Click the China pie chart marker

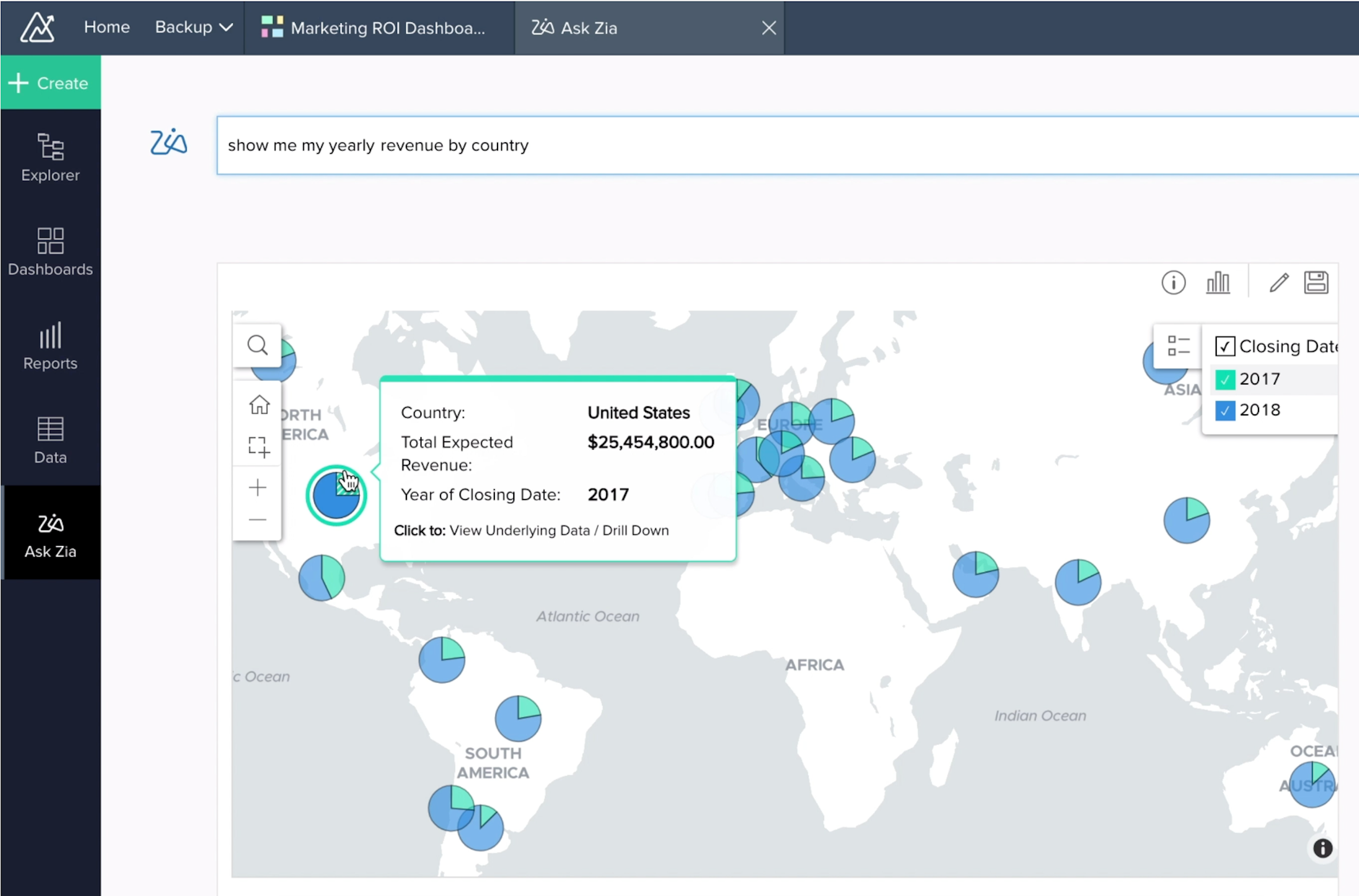pyautogui.click(x=1186, y=520)
